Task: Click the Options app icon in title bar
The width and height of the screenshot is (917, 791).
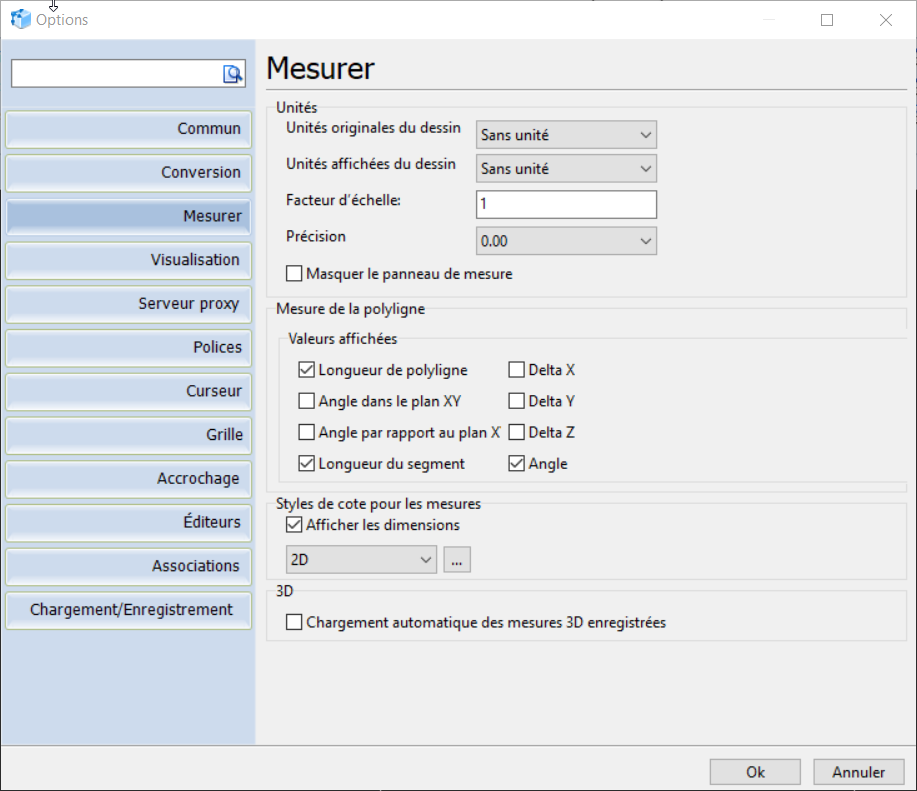Action: [20, 19]
